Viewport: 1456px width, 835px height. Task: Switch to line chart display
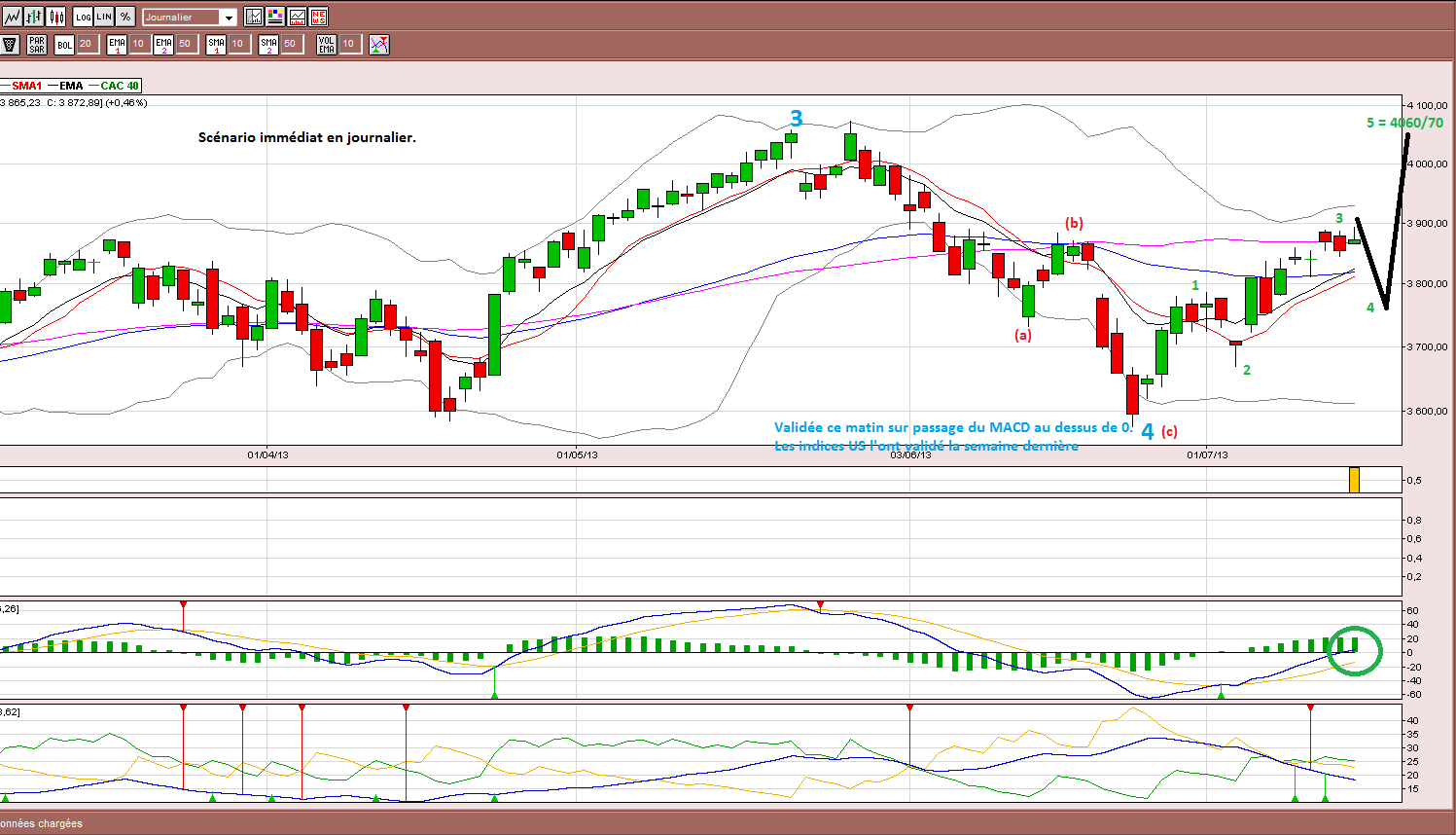13,17
